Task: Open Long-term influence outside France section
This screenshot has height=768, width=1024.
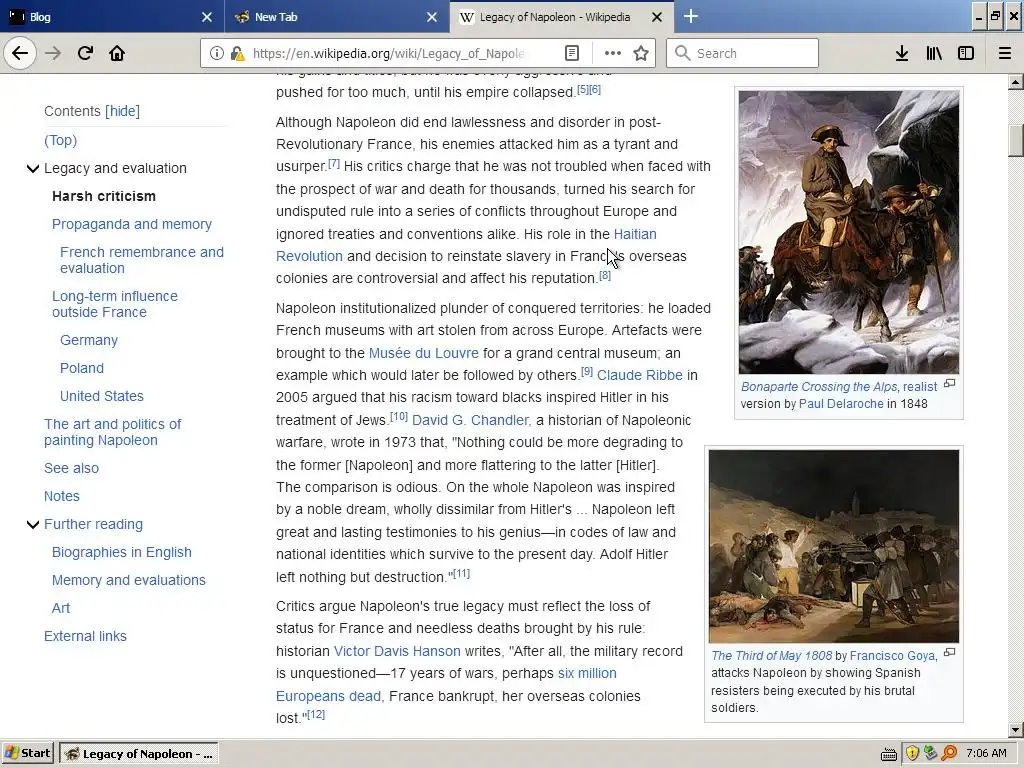Action: [x=115, y=304]
